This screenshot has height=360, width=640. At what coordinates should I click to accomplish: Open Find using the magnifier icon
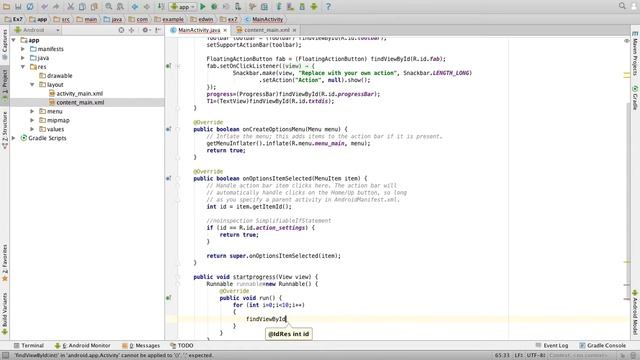(x=109, y=7)
